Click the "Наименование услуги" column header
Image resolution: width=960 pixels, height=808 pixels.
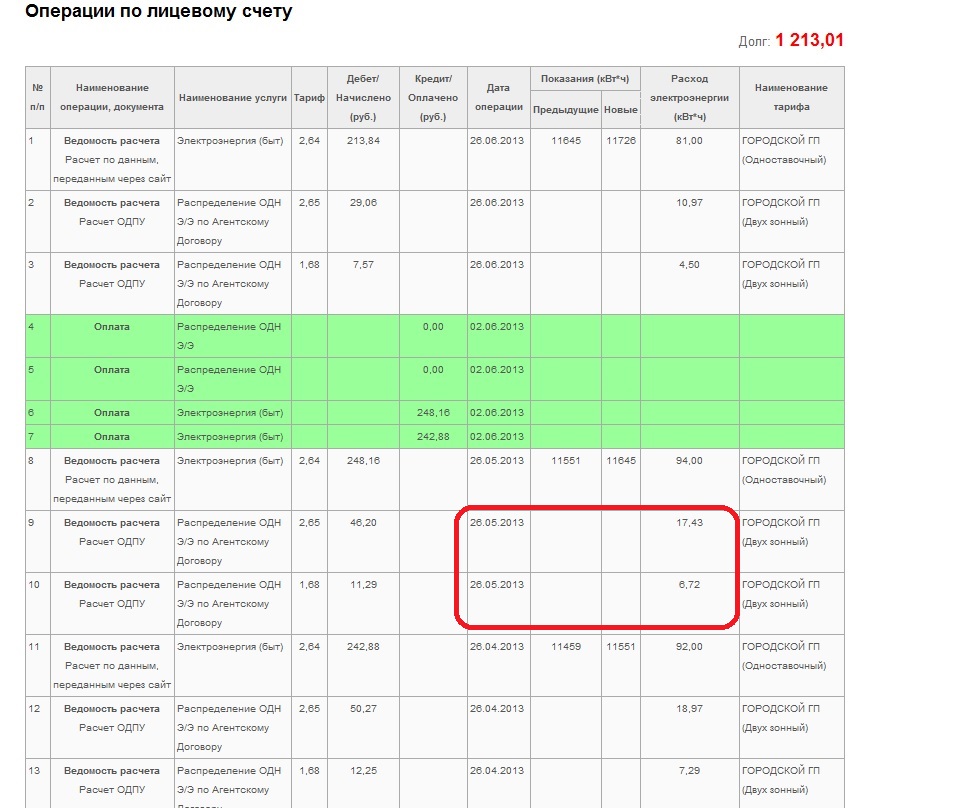[232, 97]
